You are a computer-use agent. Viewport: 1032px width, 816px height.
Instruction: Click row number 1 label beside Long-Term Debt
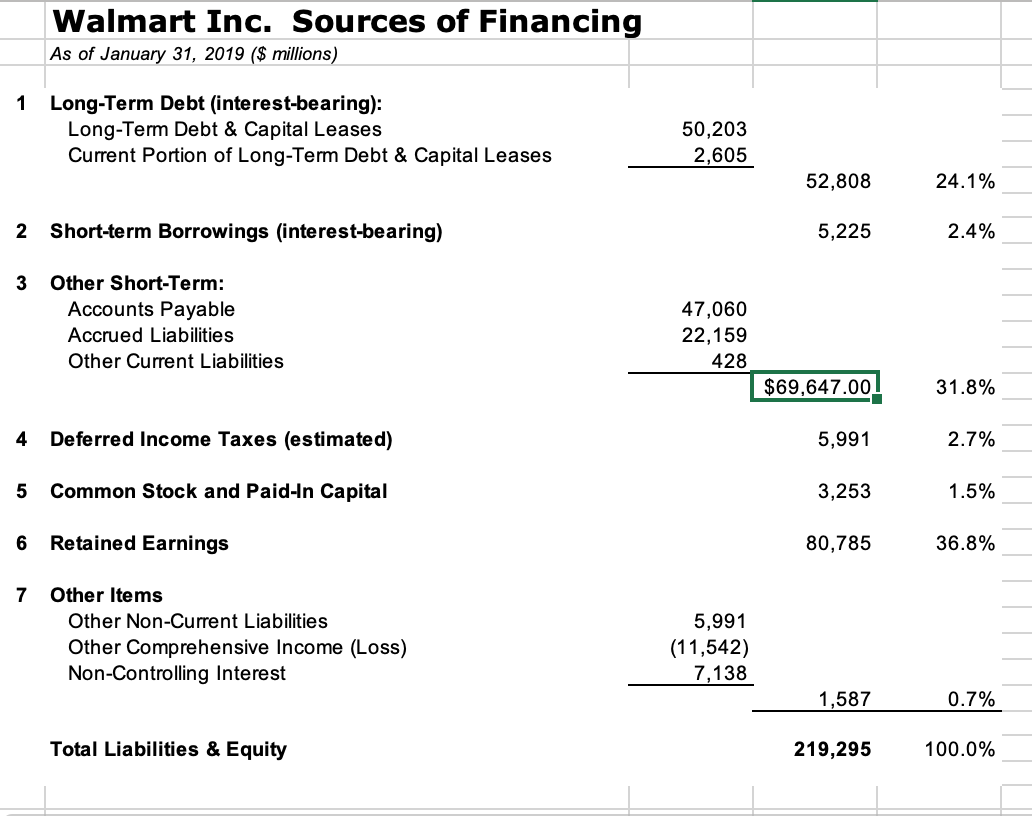[22, 103]
